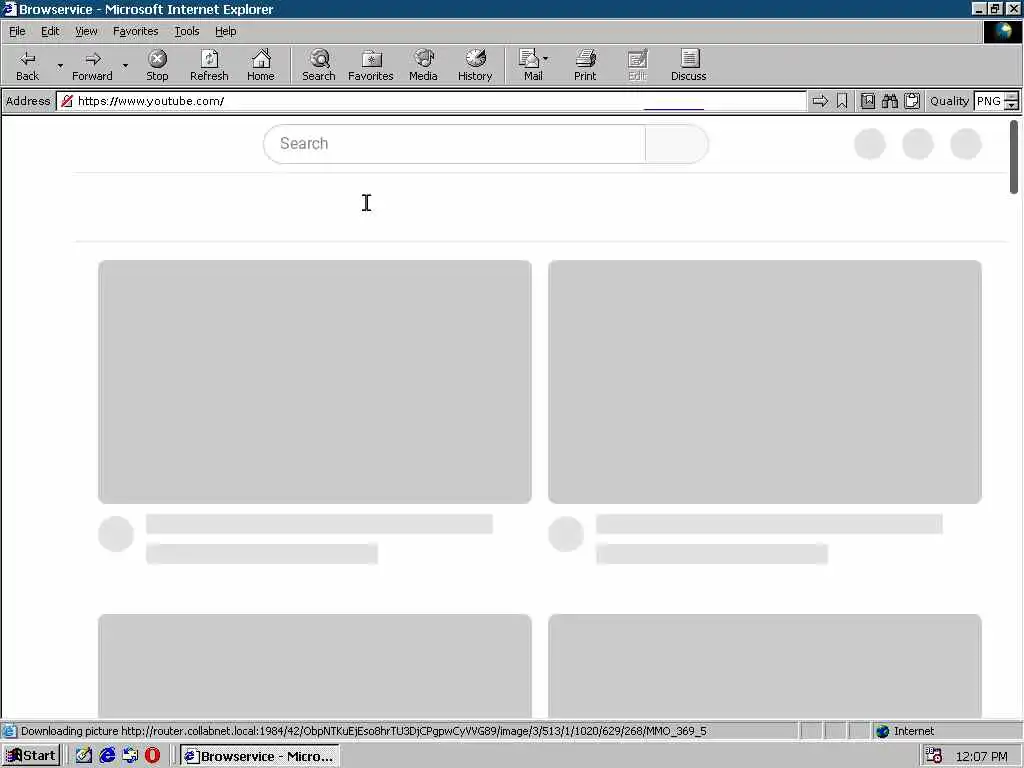Click the Discuss toolbar button

(x=688, y=65)
